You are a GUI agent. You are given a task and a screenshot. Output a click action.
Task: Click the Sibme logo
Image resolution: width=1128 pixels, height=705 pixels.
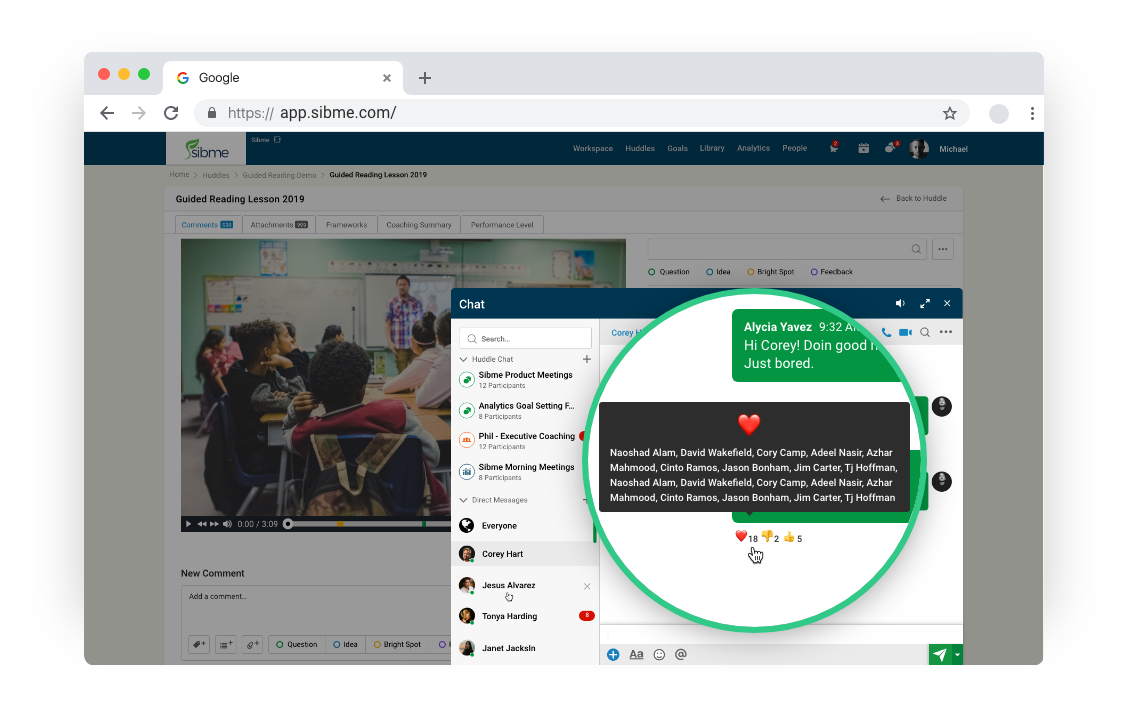[x=207, y=149]
